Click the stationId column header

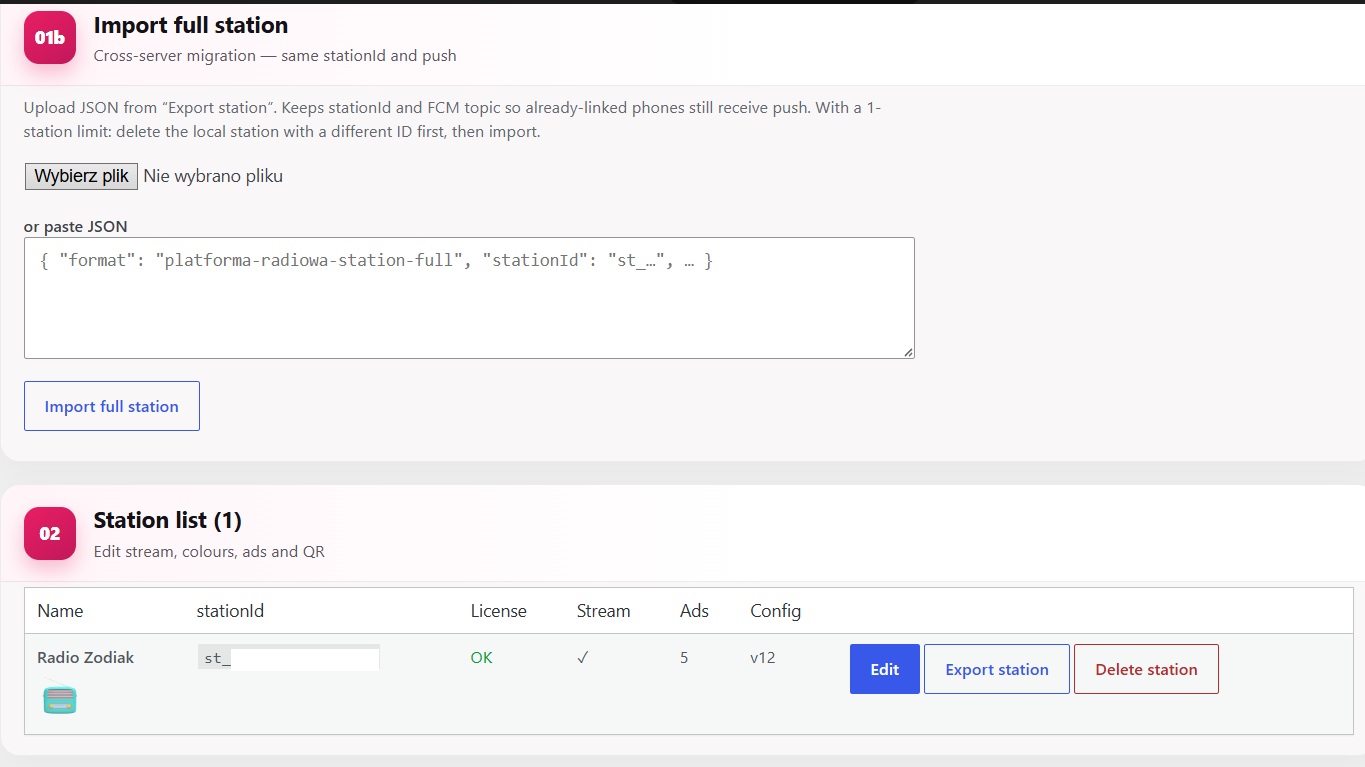[230, 610]
